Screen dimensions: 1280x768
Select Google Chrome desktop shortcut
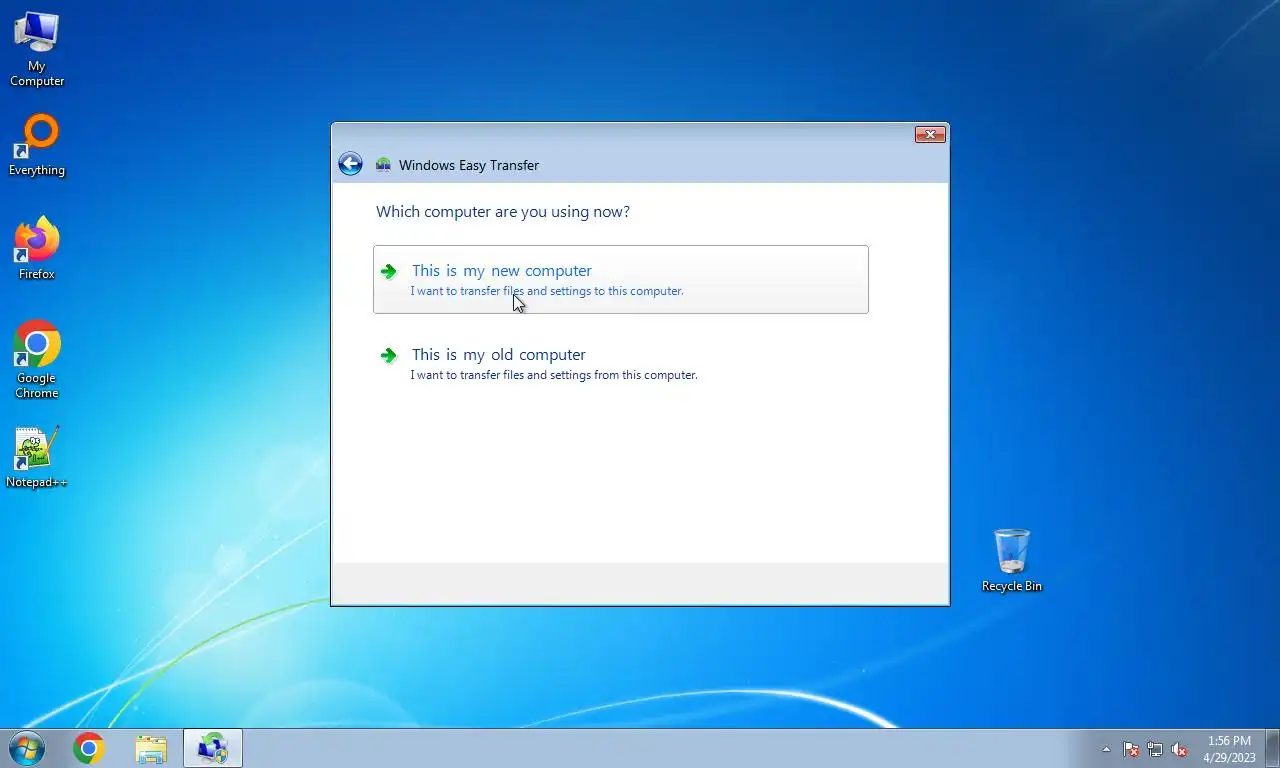(37, 360)
